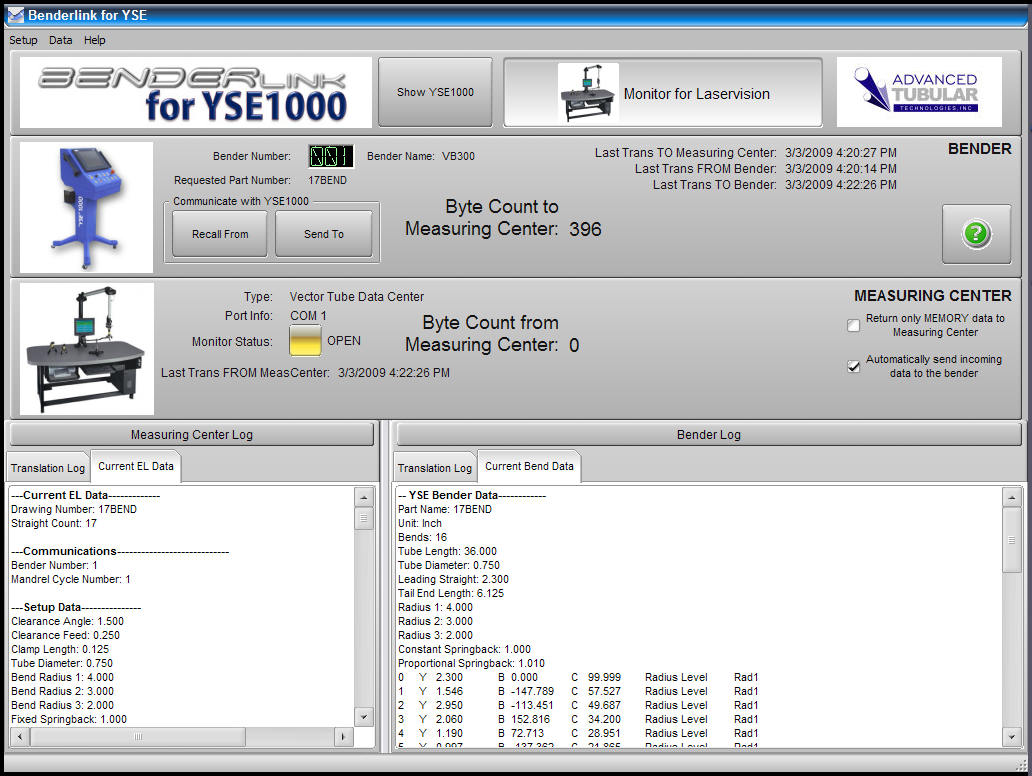Toggle the yellow Monitor Status indicator
The image size is (1032, 776).
pyautogui.click(x=305, y=341)
